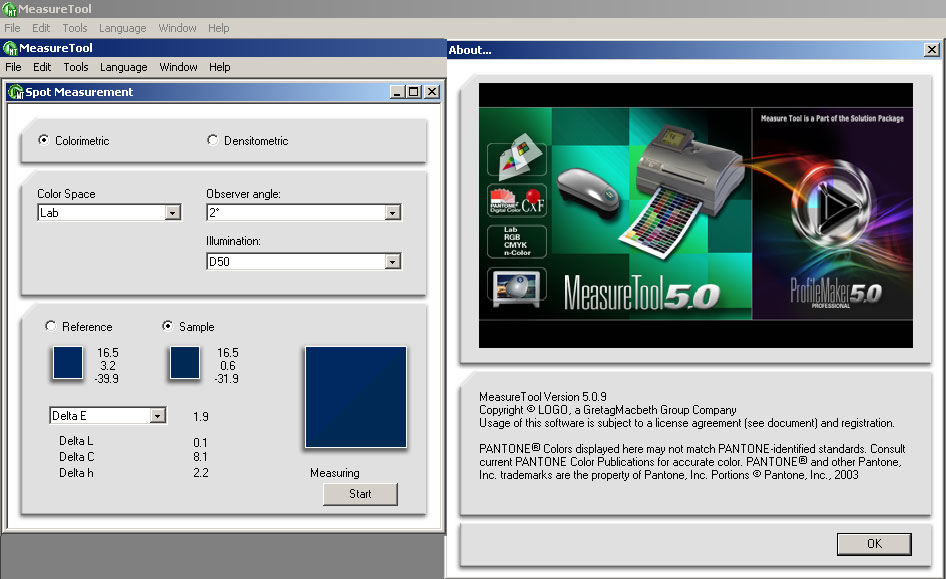Click the Delta h value 2.2

pos(201,473)
